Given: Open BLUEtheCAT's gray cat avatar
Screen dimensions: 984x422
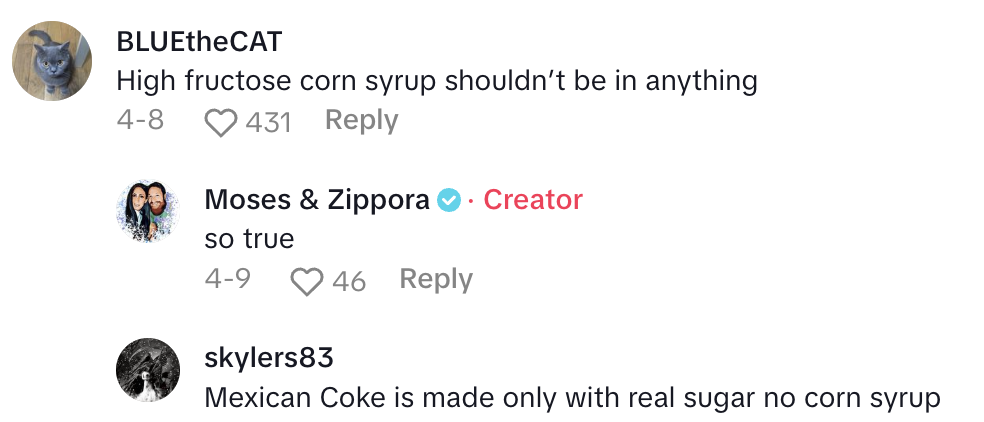Looking at the screenshot, I should [52, 61].
